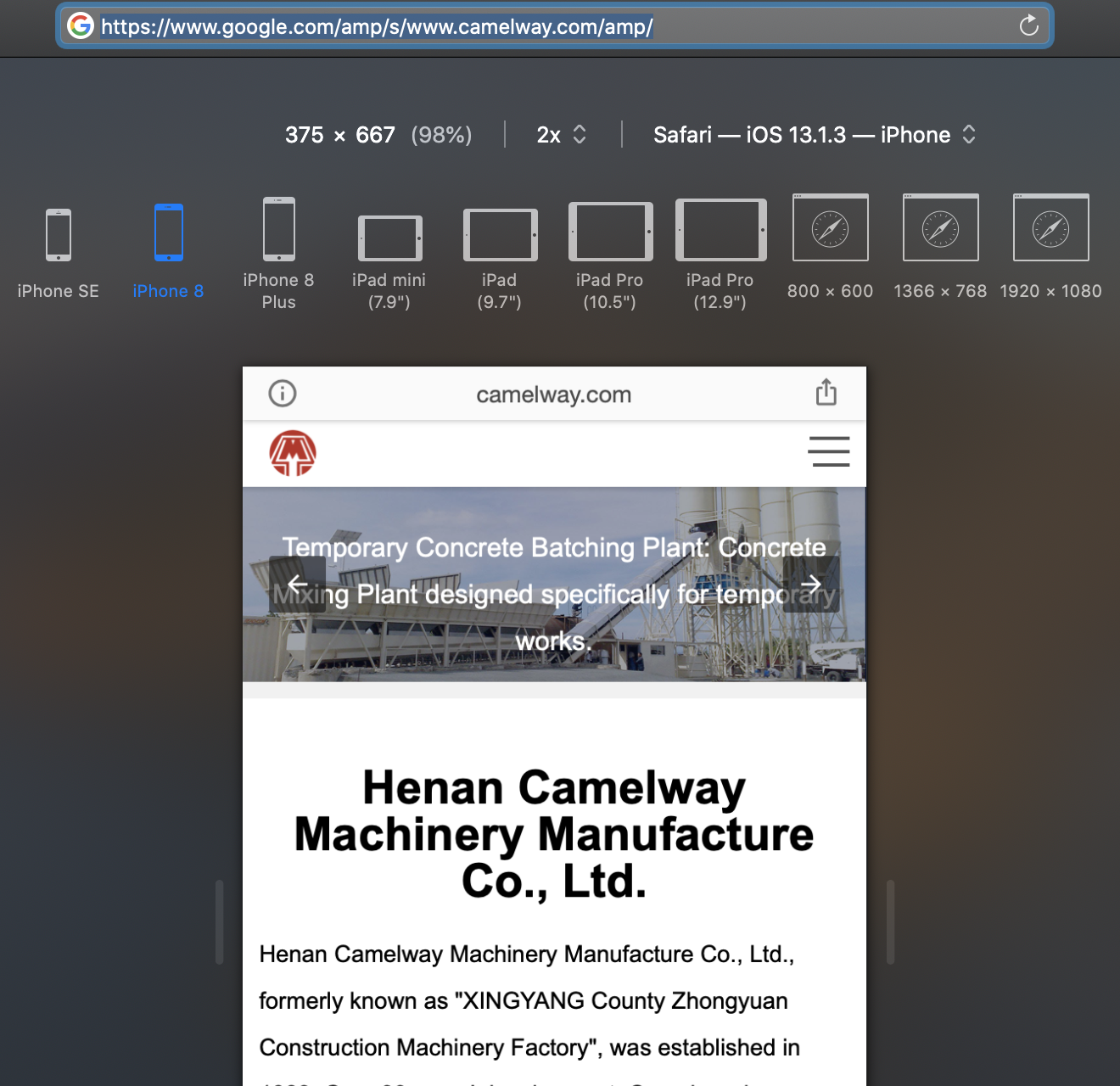The height and width of the screenshot is (1086, 1120).
Task: Tap the share icon beside camelway.com
Action: 826,392
